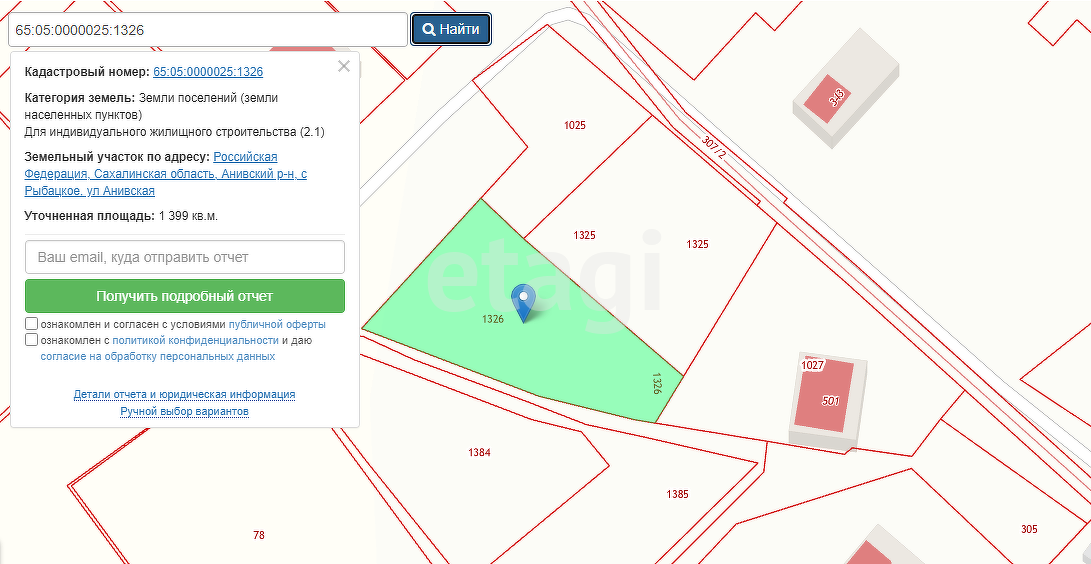1091x564 pixels.
Task: Check the privacy policy consent checkbox
Action: click(32, 340)
